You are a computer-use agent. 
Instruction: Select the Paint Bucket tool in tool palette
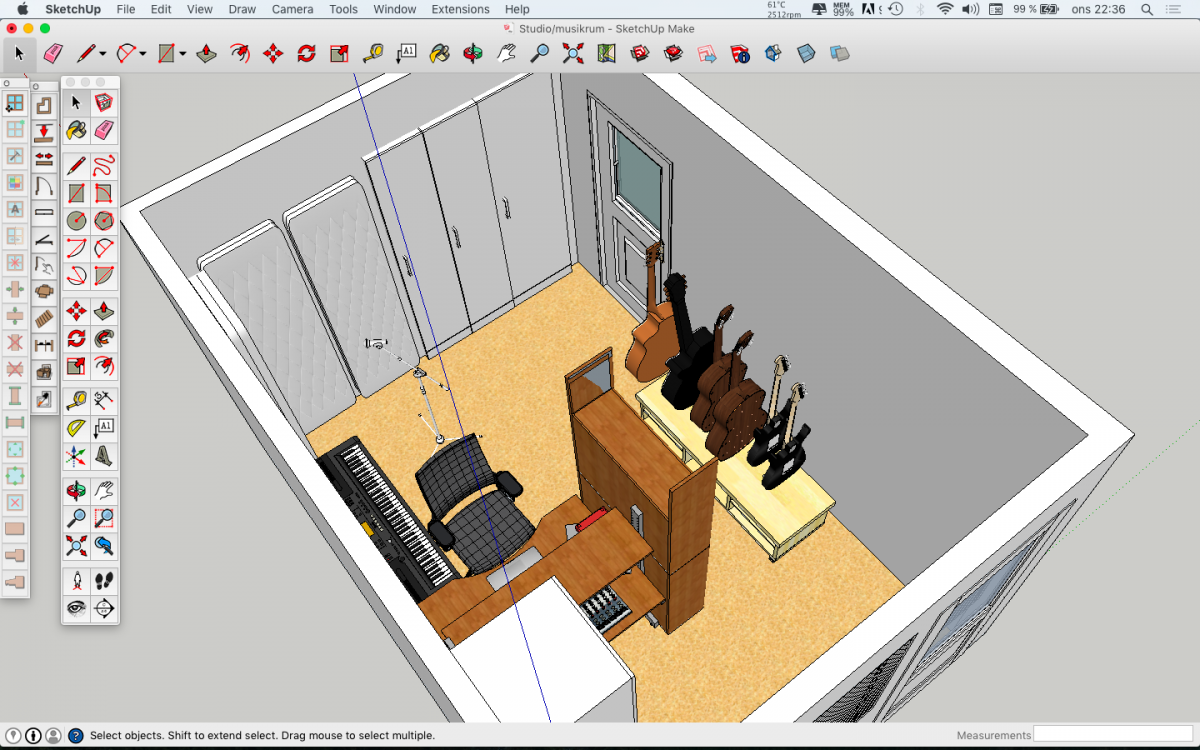pyautogui.click(x=76, y=130)
